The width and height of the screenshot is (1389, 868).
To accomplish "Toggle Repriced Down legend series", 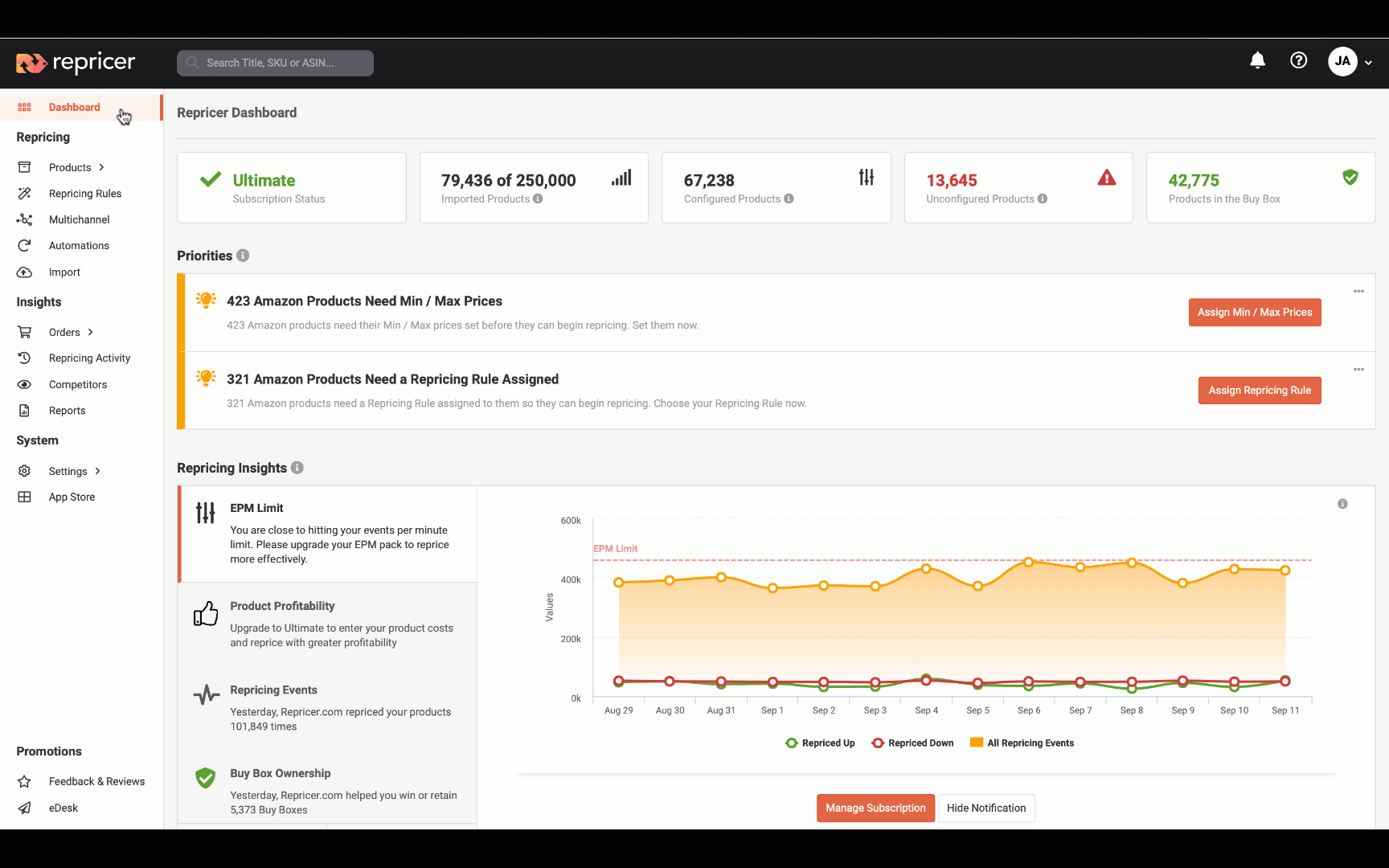I will [912, 743].
